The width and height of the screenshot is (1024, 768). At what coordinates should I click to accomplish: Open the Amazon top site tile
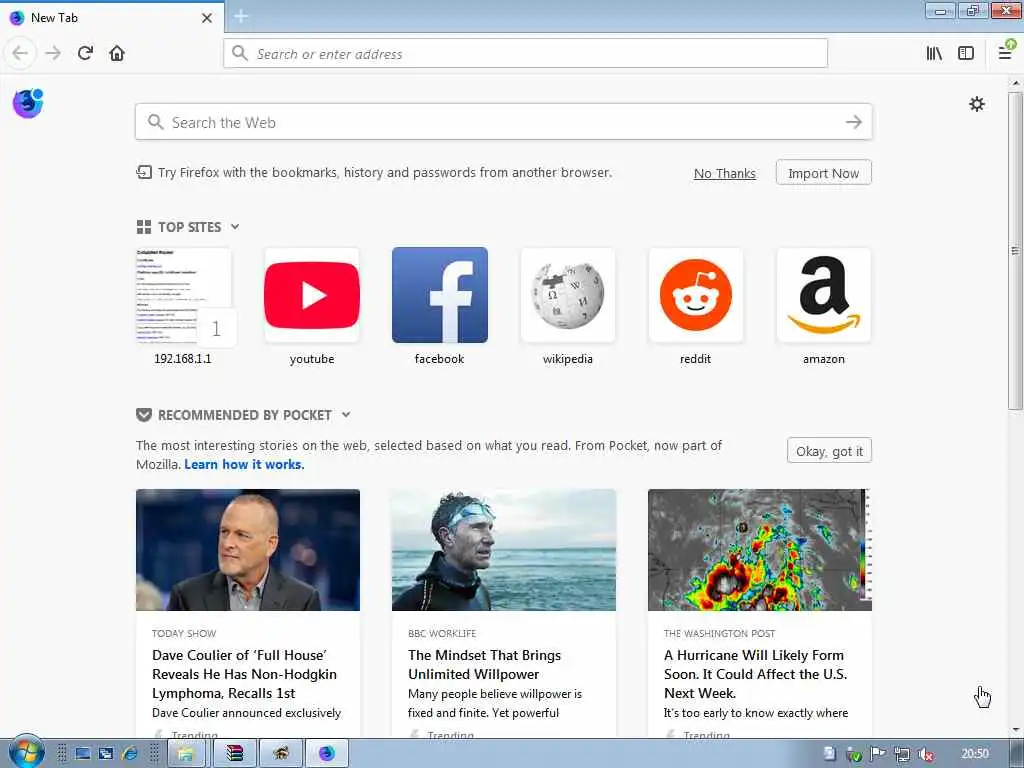824,306
